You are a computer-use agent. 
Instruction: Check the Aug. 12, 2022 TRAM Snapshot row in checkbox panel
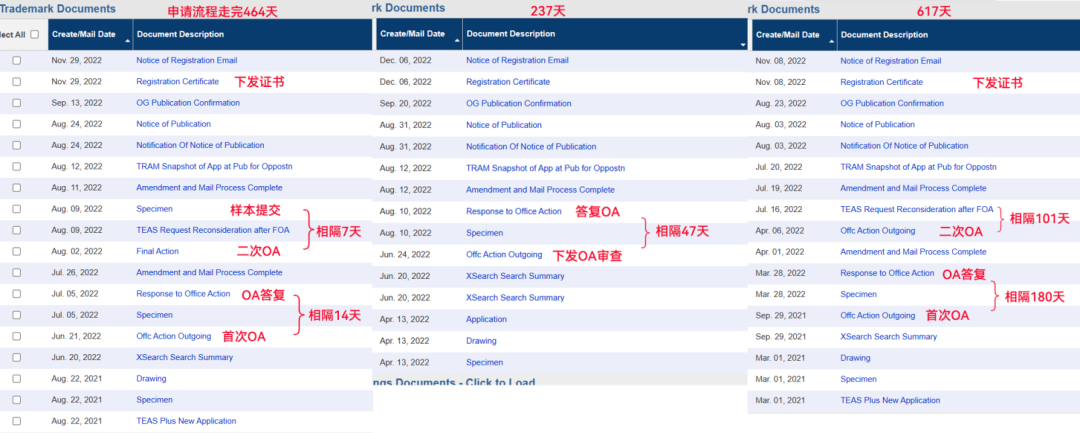click(17, 166)
